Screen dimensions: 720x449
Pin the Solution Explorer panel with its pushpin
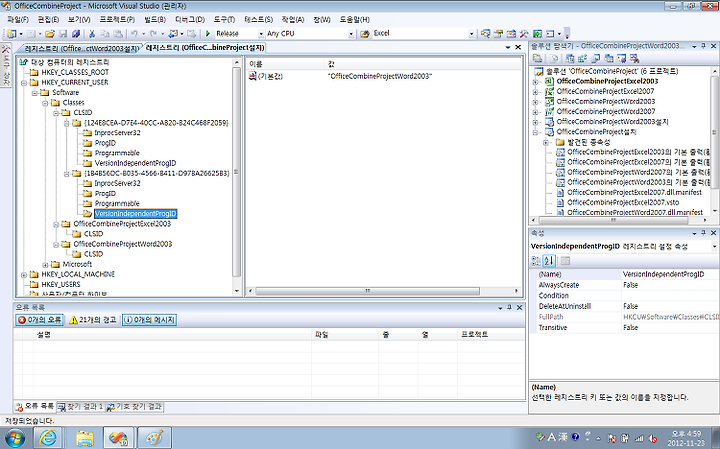click(703, 46)
